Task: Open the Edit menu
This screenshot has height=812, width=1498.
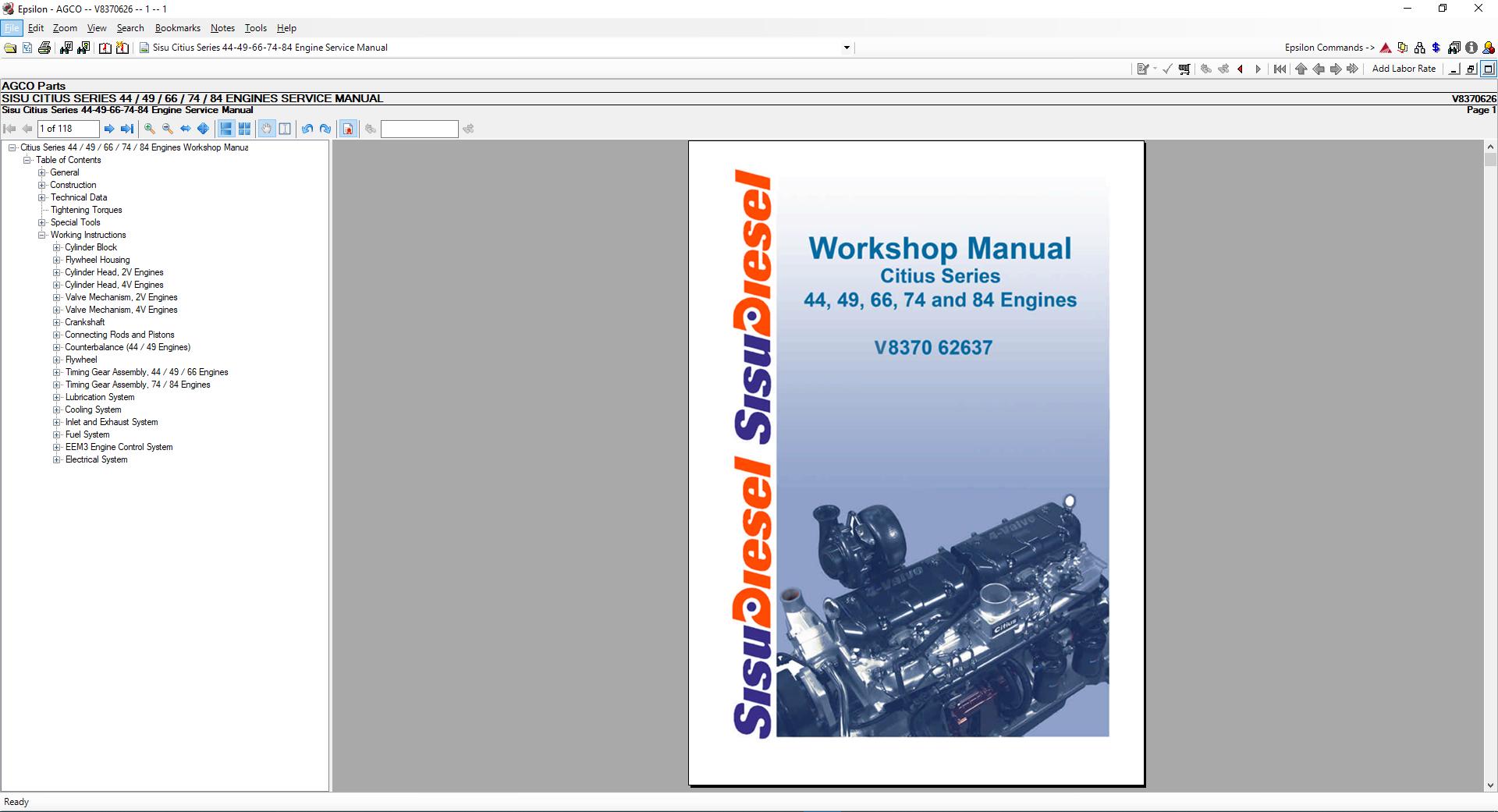Action: pyautogui.click(x=36, y=28)
